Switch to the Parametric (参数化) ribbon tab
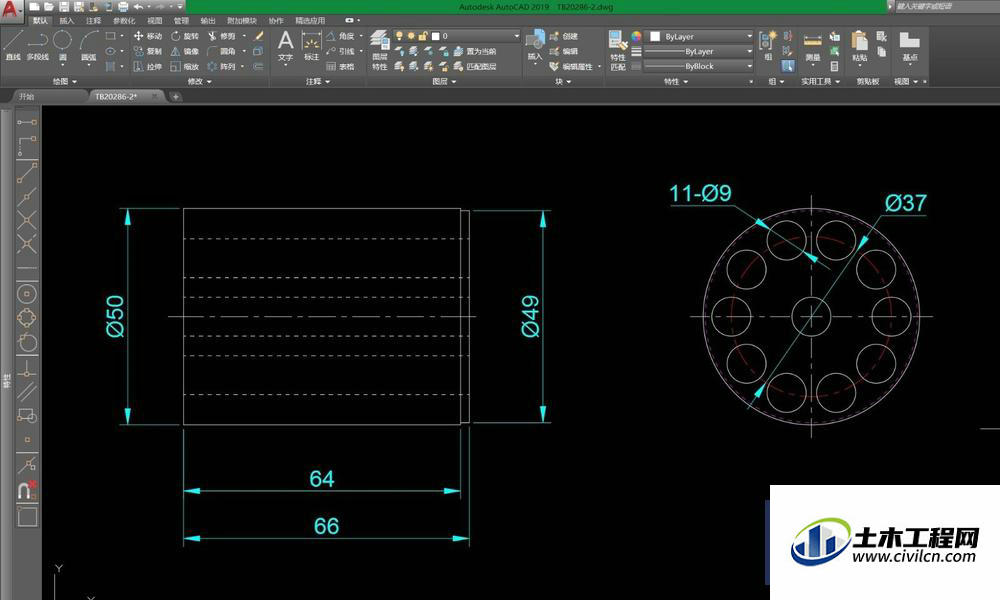Image resolution: width=1000 pixels, height=600 pixels. click(x=124, y=20)
